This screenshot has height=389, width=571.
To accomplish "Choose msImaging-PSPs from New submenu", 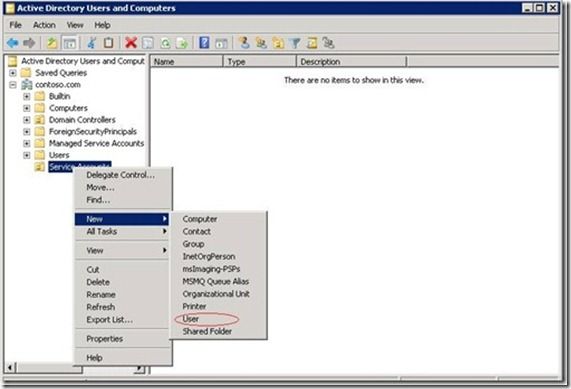I will 218,269.
